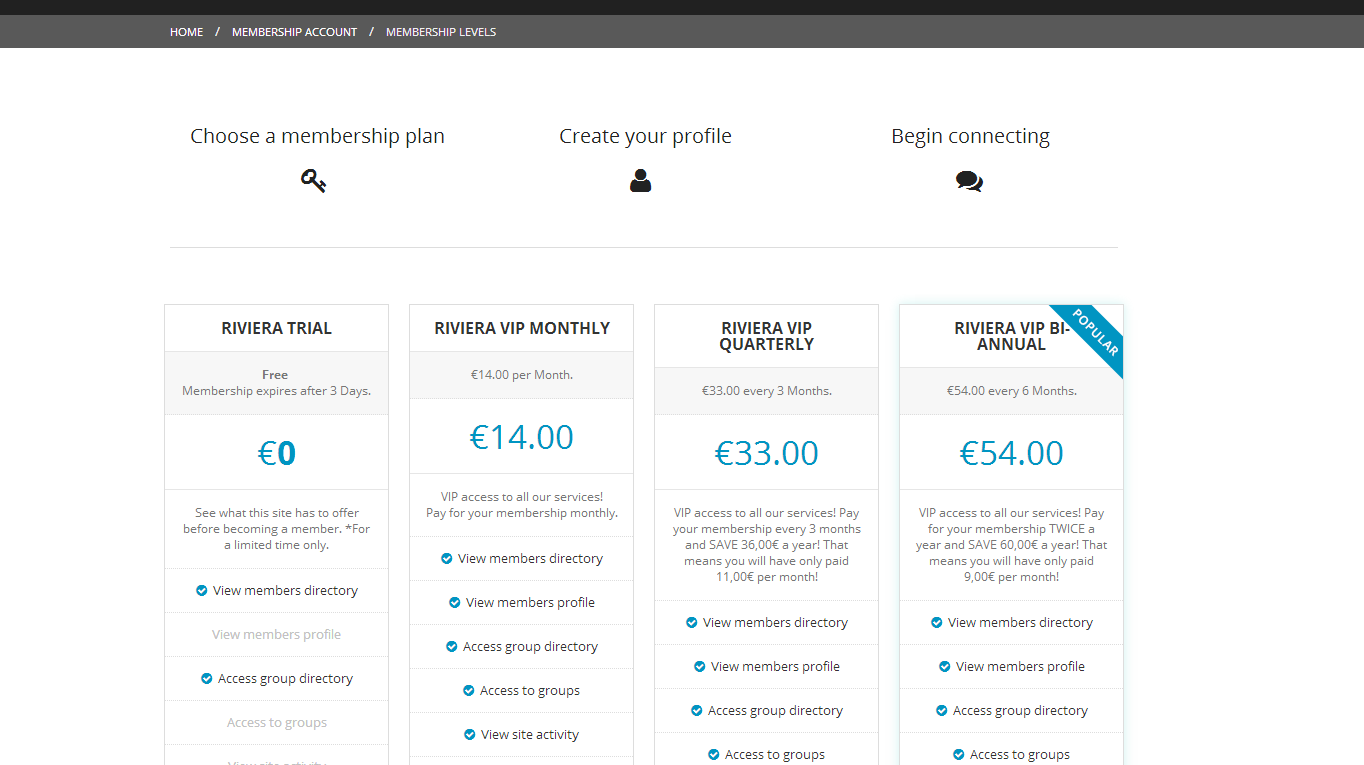Click checkmark beside Bi-Annual View members profile

point(945,667)
